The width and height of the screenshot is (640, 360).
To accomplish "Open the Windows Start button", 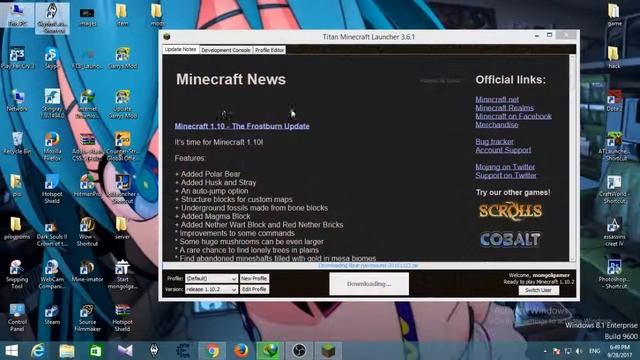I will (x=11, y=351).
